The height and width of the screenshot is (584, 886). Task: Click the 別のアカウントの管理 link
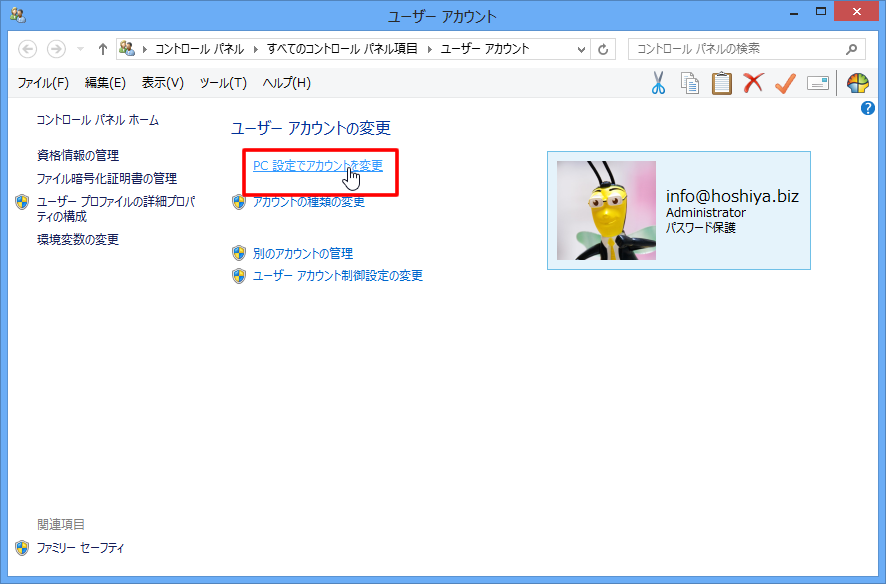(x=303, y=254)
